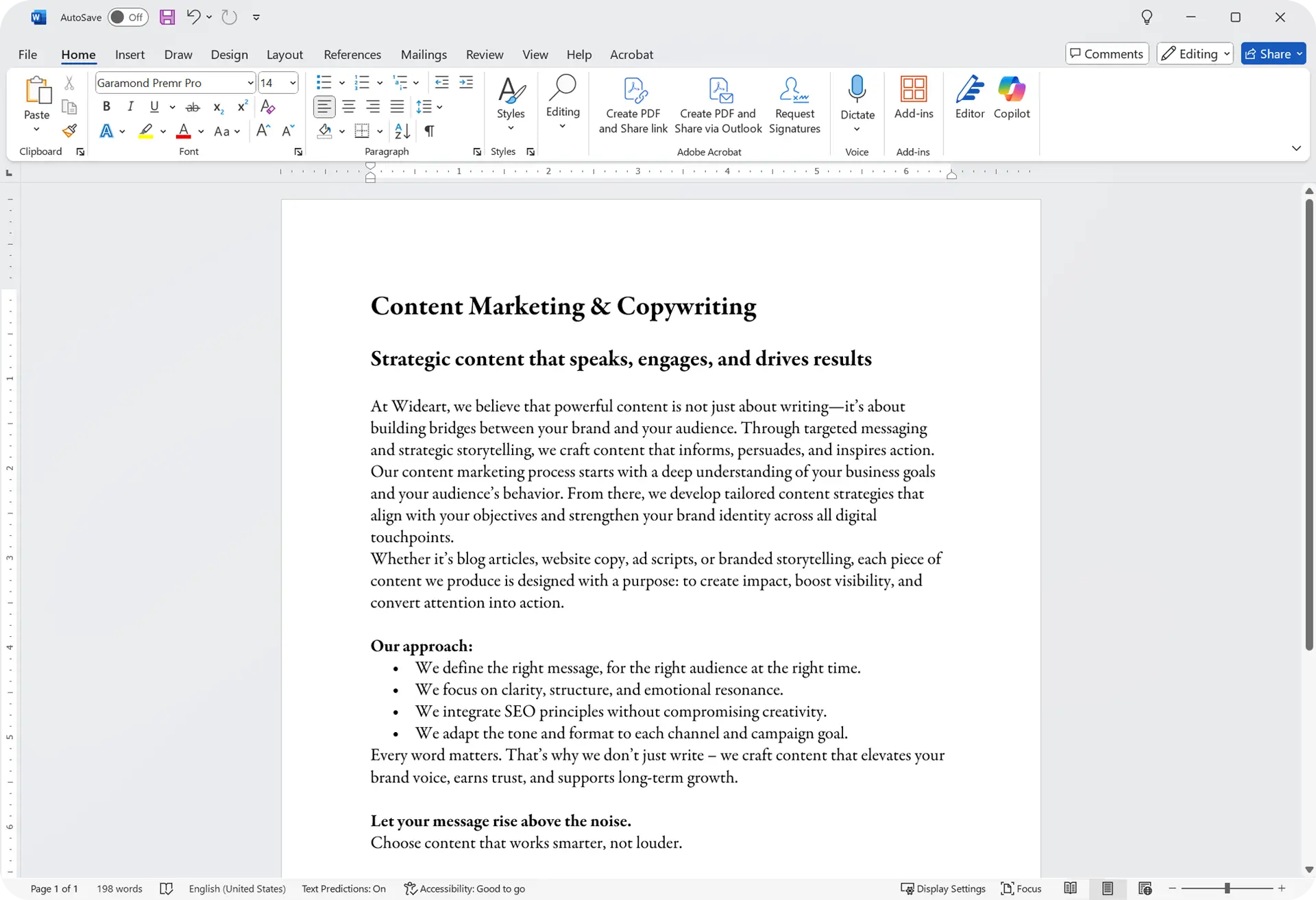The image size is (1316, 900).
Task: Click the Copy icon
Action: pyautogui.click(x=69, y=107)
